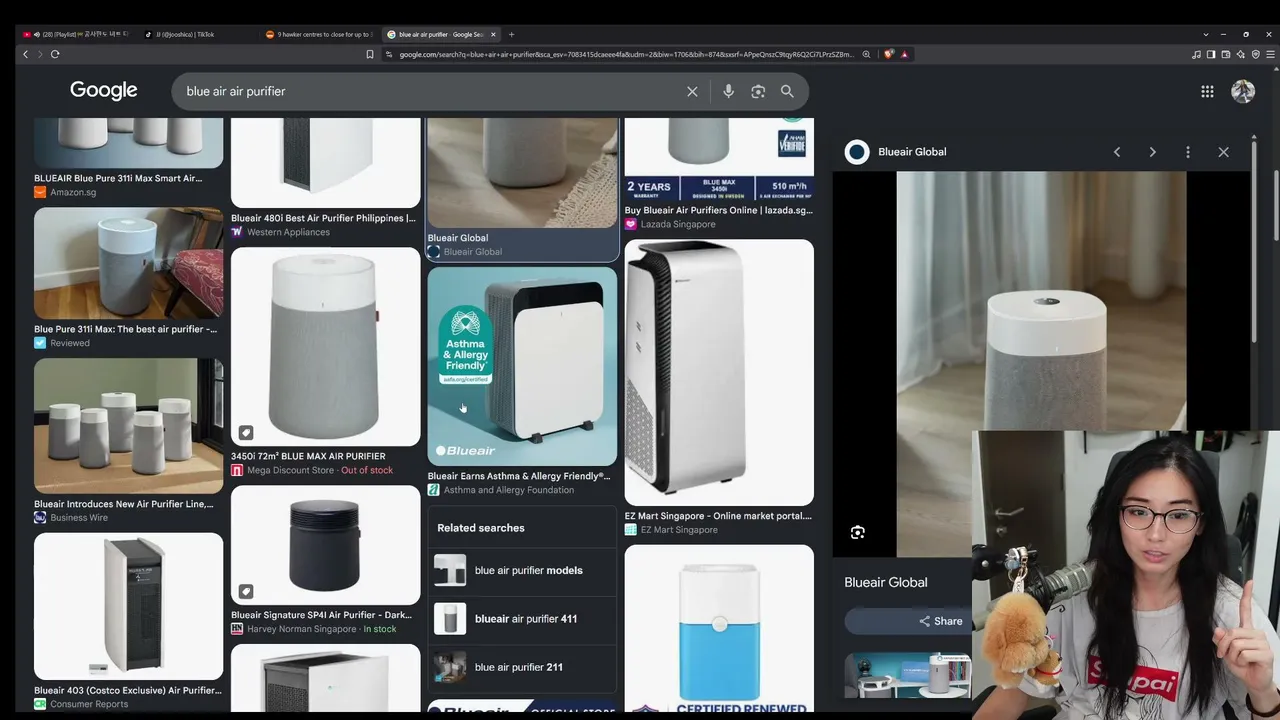Open the Google account profile picture
The height and width of the screenshot is (720, 1280).
[x=1243, y=91]
